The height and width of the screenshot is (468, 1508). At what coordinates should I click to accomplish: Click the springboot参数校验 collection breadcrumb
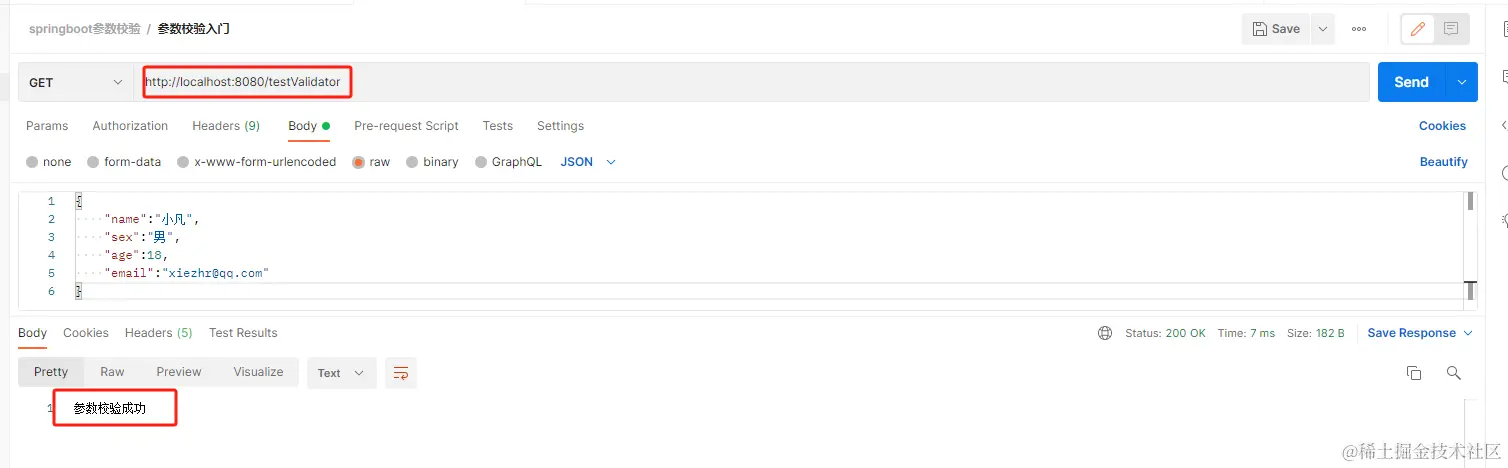[84, 29]
